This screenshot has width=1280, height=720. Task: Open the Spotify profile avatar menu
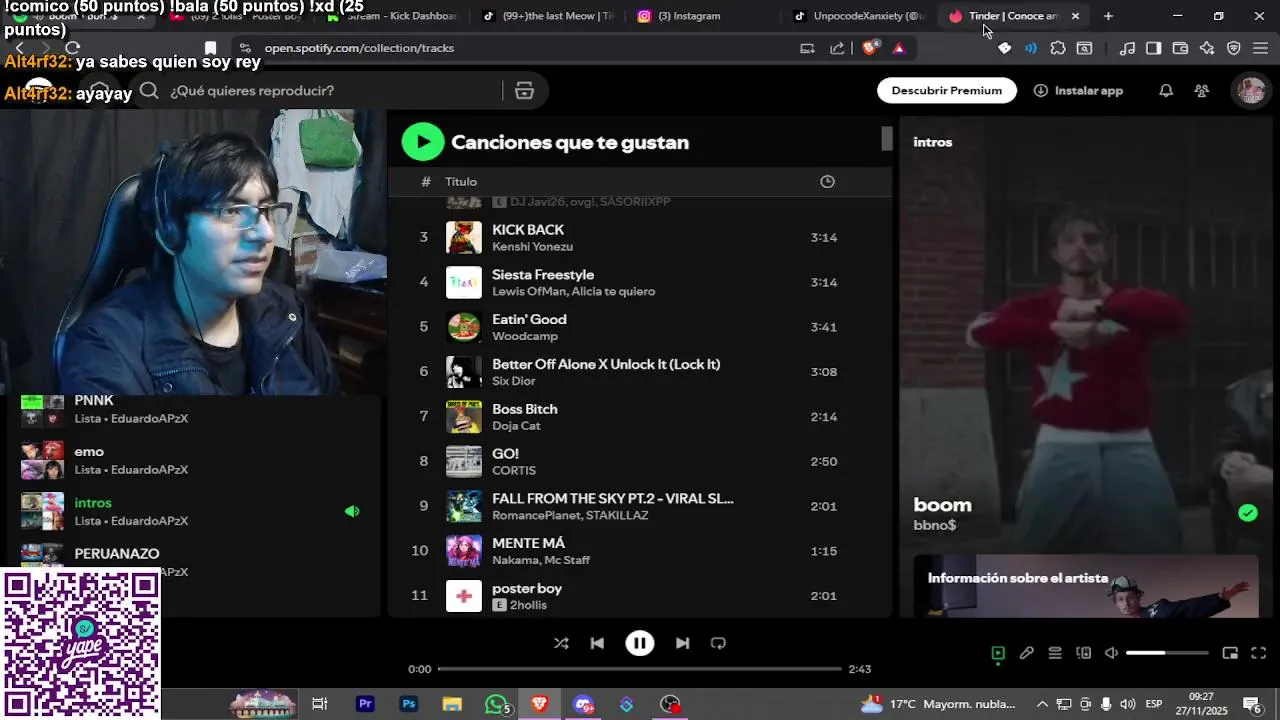coord(1251,90)
